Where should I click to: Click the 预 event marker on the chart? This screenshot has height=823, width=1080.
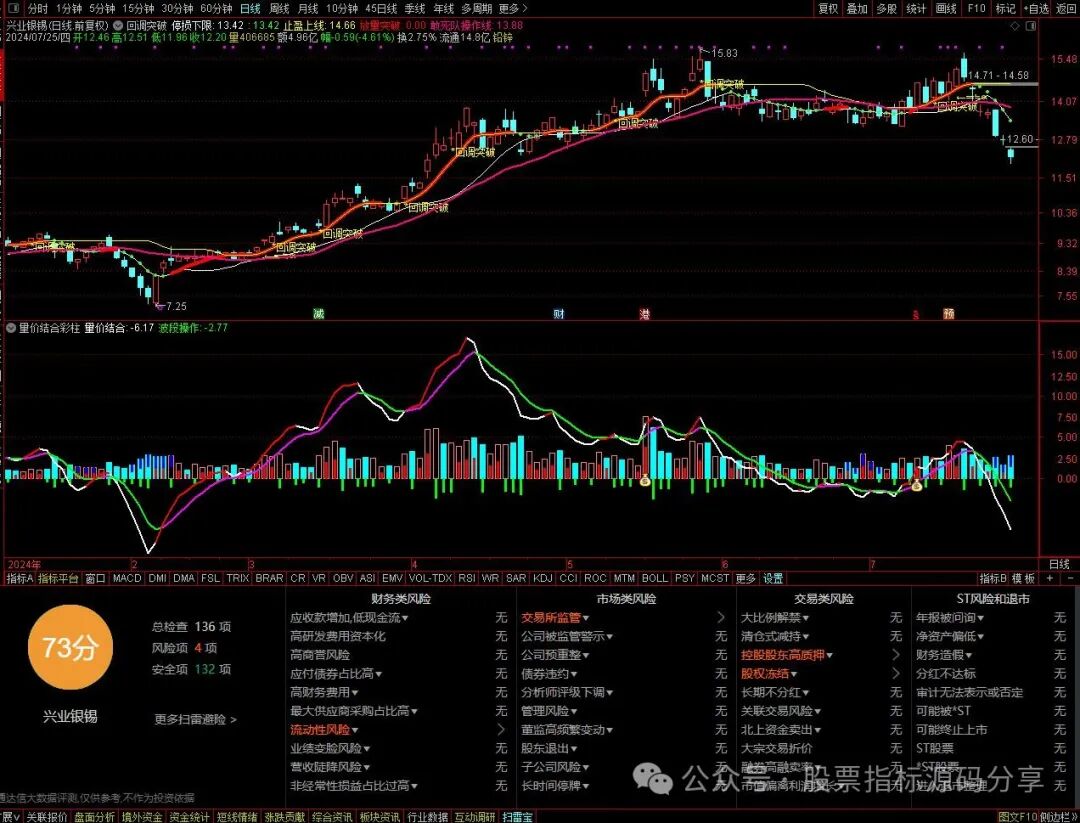(949, 314)
